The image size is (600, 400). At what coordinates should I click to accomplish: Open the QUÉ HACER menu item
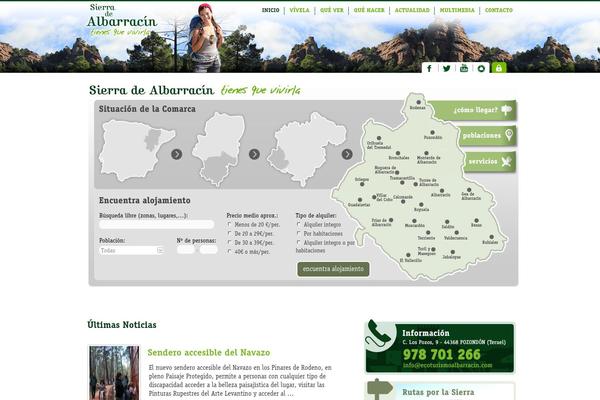coord(369,10)
